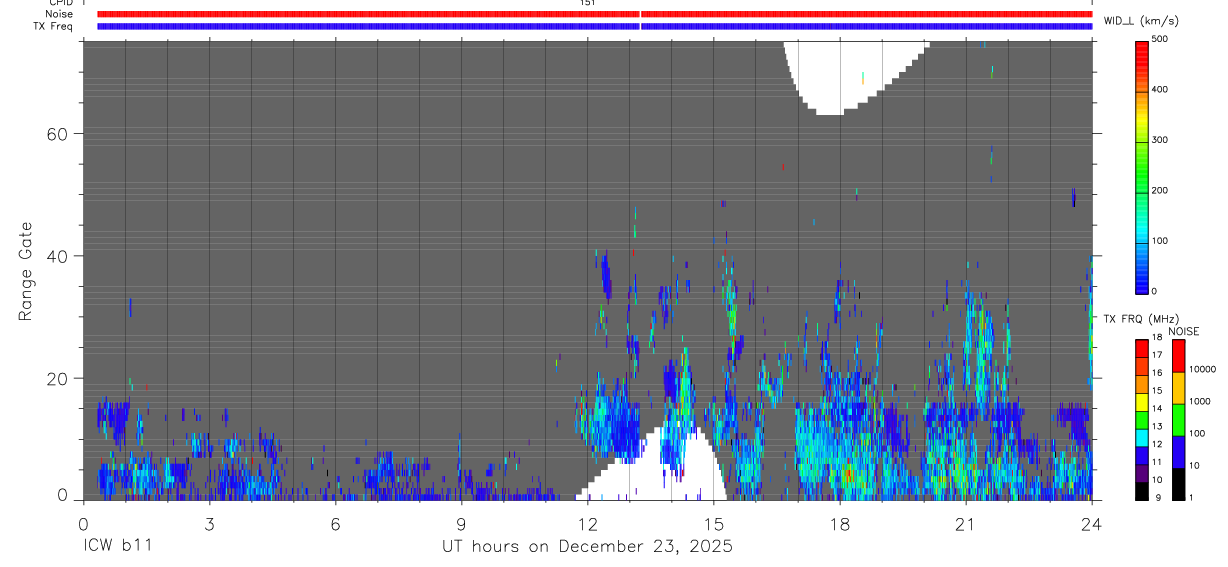Click the '300' tick on the width colorbar
1228x567 pixels.
(1160, 140)
